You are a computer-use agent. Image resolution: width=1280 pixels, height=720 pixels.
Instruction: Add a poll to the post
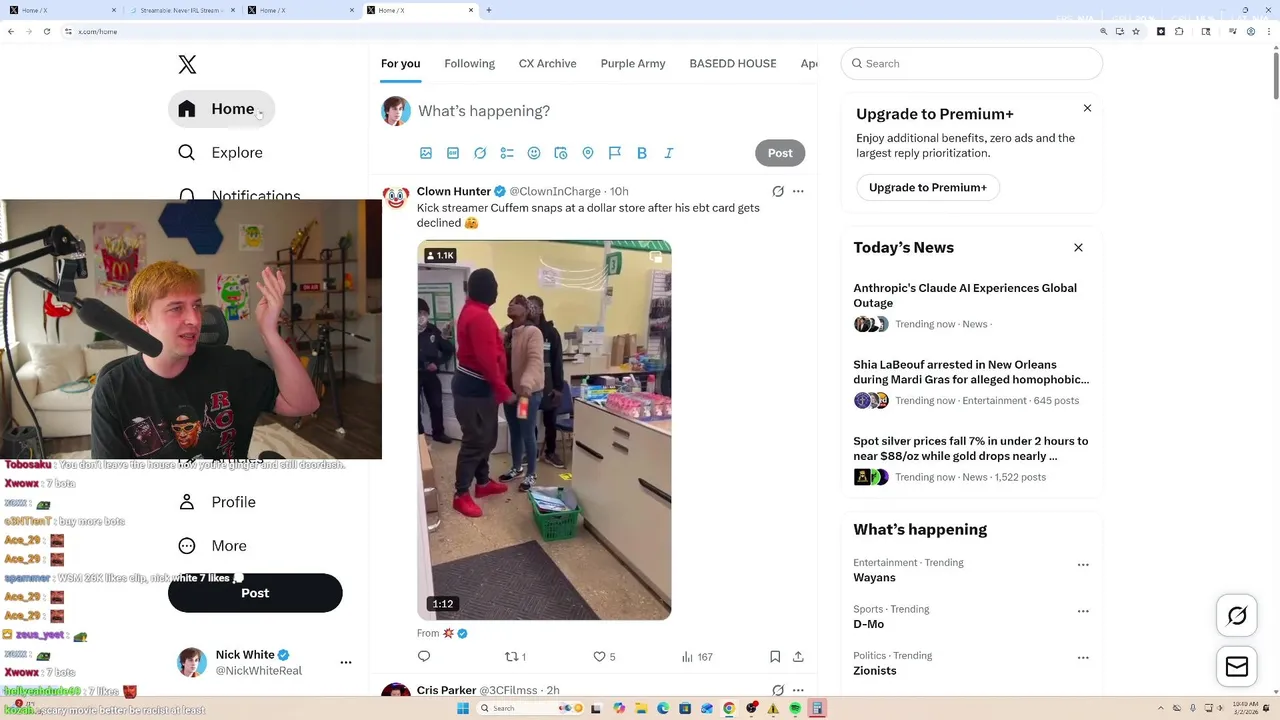click(507, 153)
